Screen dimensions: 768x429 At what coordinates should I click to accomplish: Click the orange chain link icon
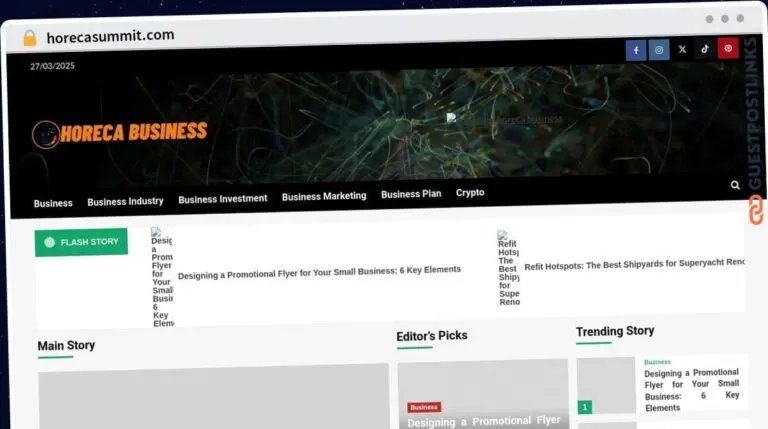[756, 210]
